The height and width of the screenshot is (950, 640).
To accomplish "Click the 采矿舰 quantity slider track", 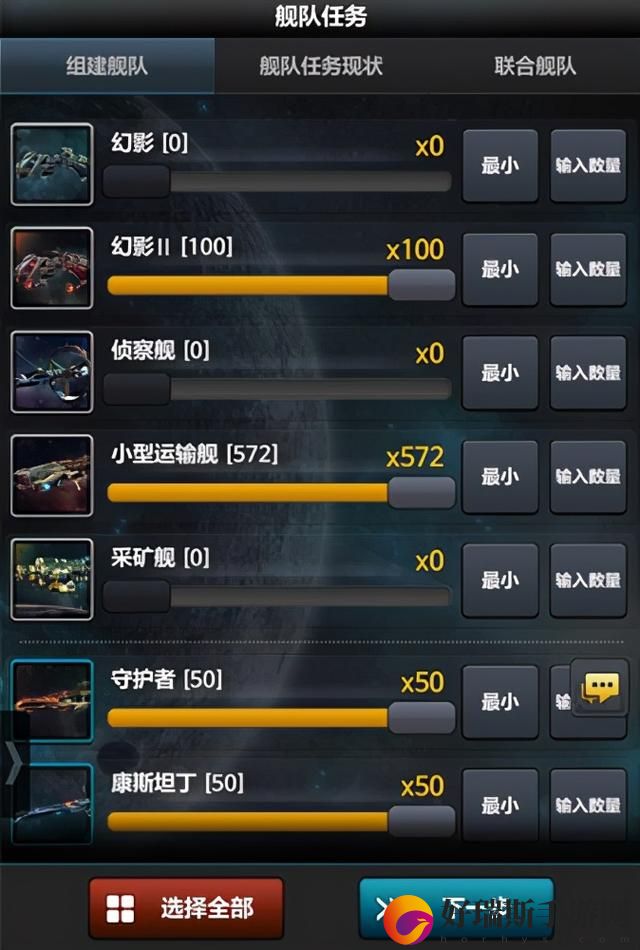I will pyautogui.click(x=278, y=596).
